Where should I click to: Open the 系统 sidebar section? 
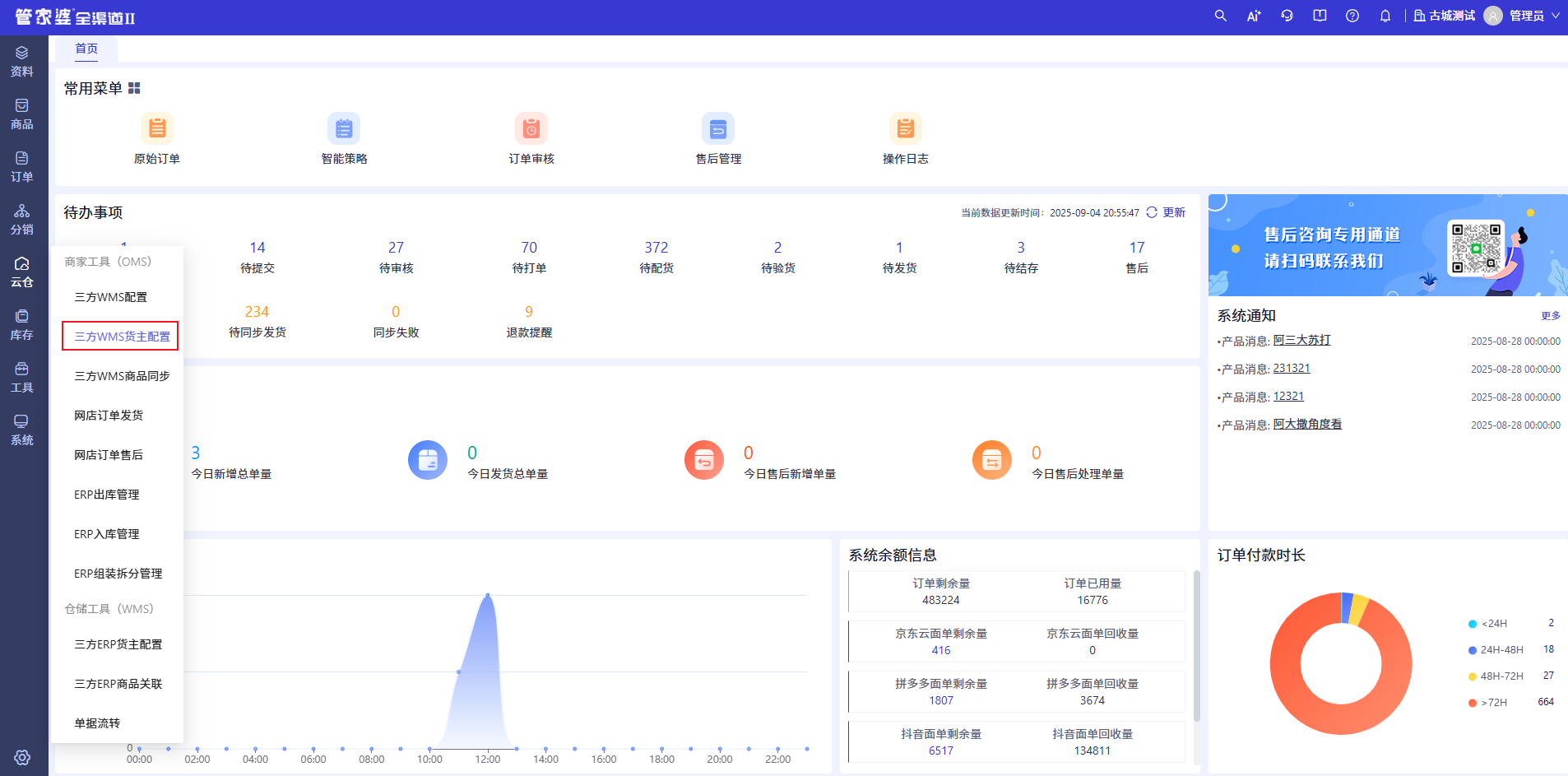[x=22, y=430]
